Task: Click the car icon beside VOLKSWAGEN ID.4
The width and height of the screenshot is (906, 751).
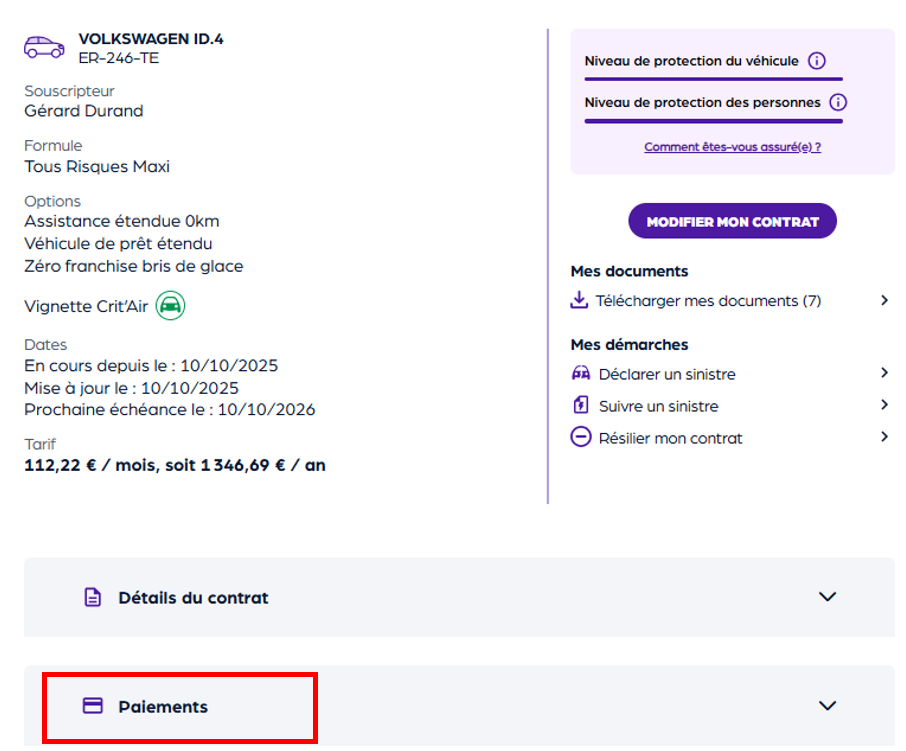Action: [43, 47]
